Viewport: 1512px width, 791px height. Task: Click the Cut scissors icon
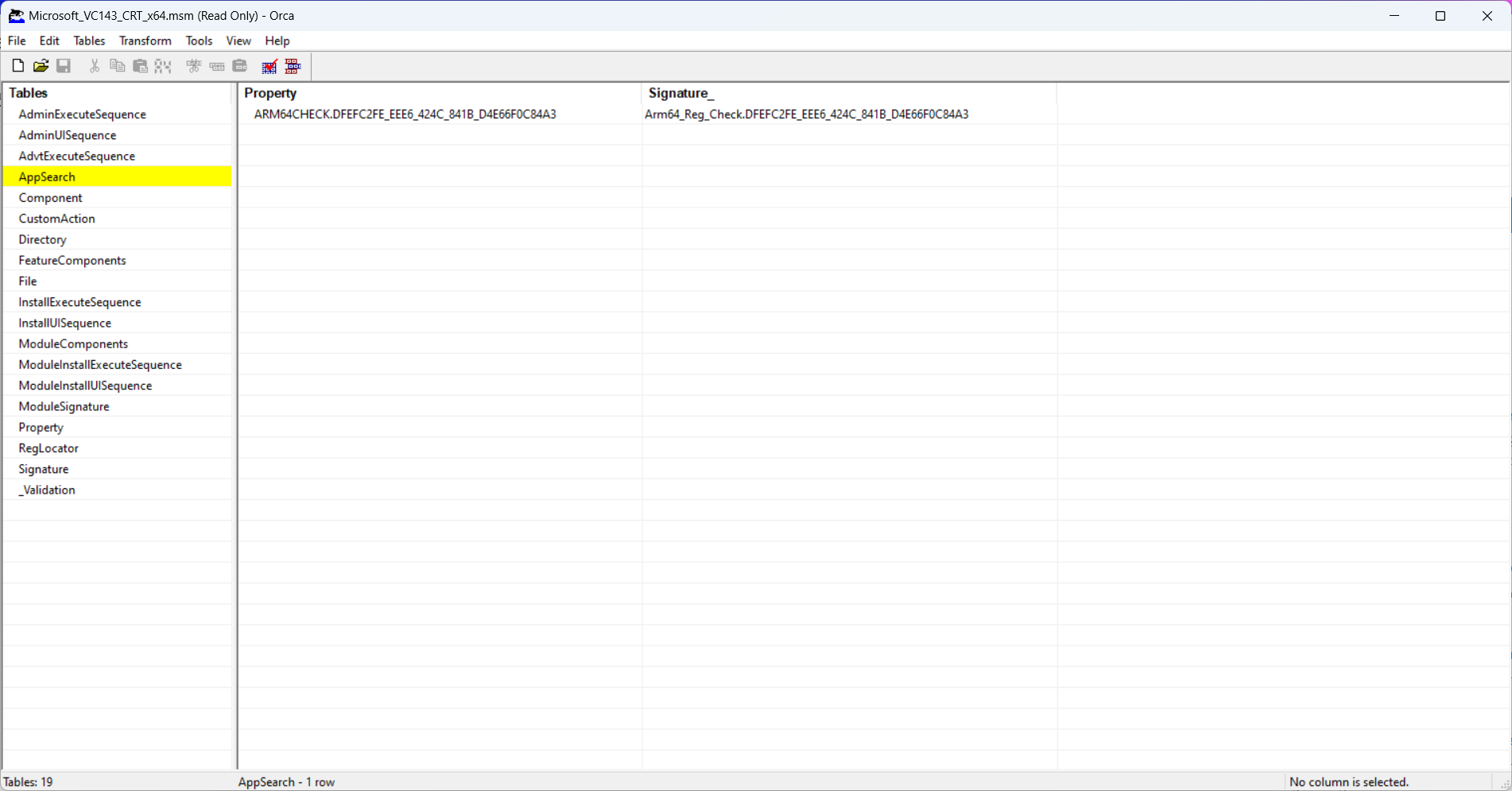[95, 66]
